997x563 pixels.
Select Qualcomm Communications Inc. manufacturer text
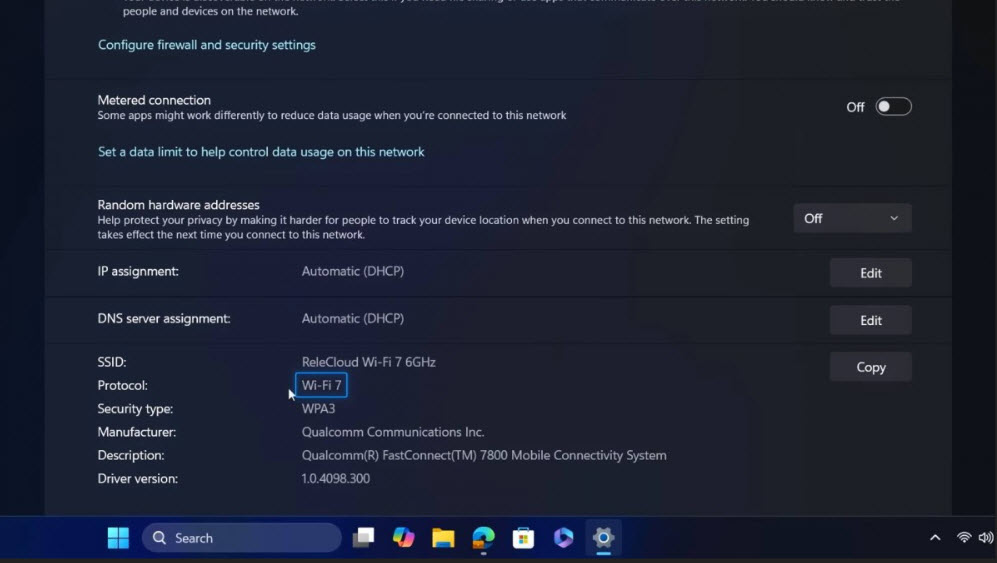pyautogui.click(x=392, y=432)
